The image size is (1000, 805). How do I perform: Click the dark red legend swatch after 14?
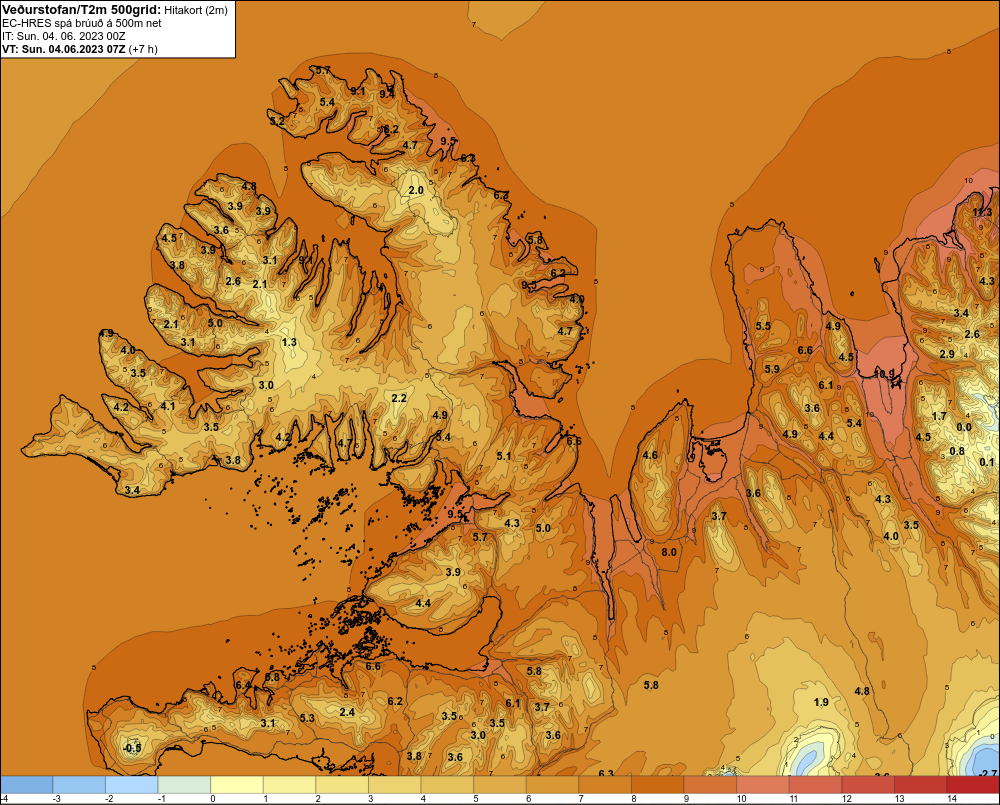point(973,785)
